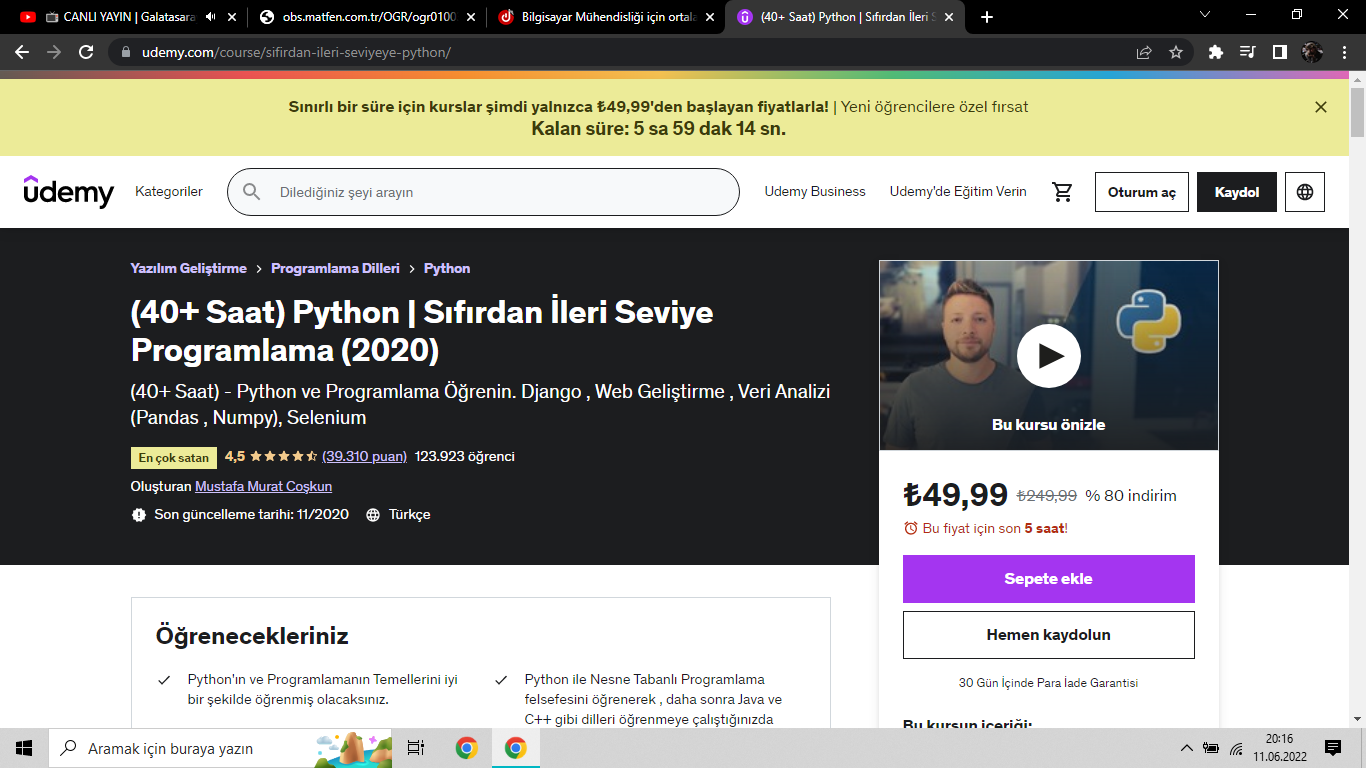Click the Udemy logo

click(69, 191)
